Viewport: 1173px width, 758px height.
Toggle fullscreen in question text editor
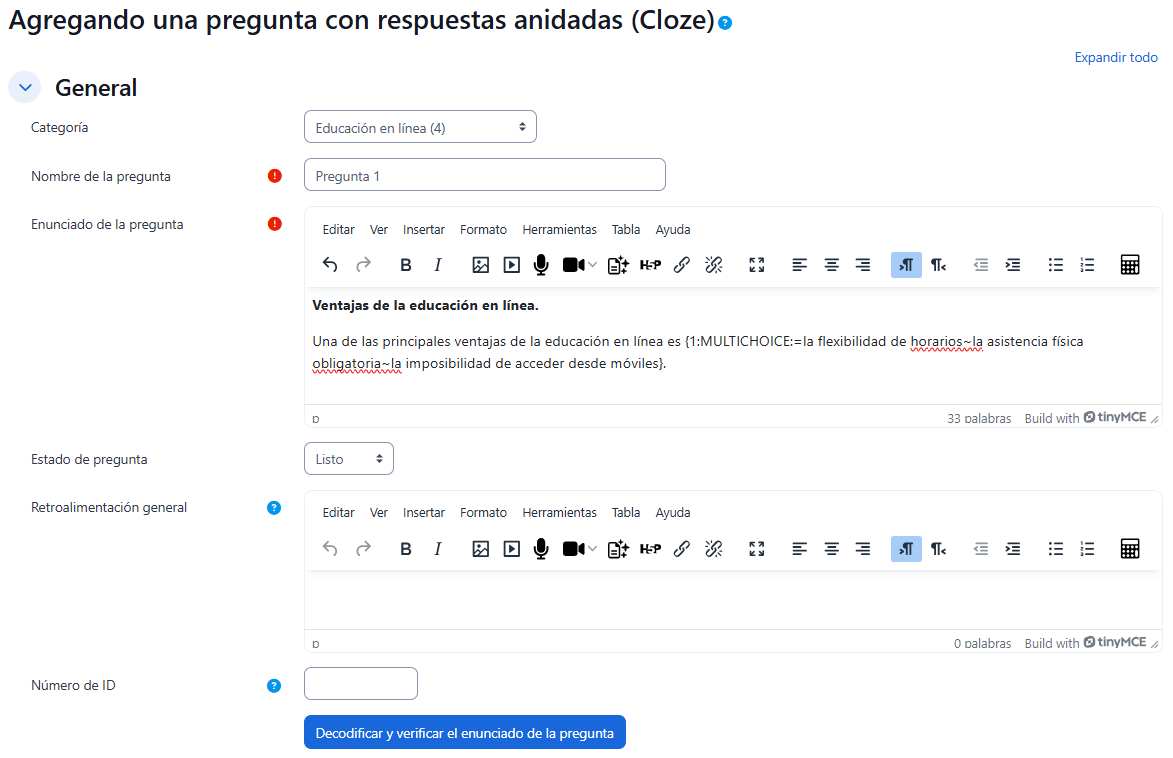tap(757, 265)
